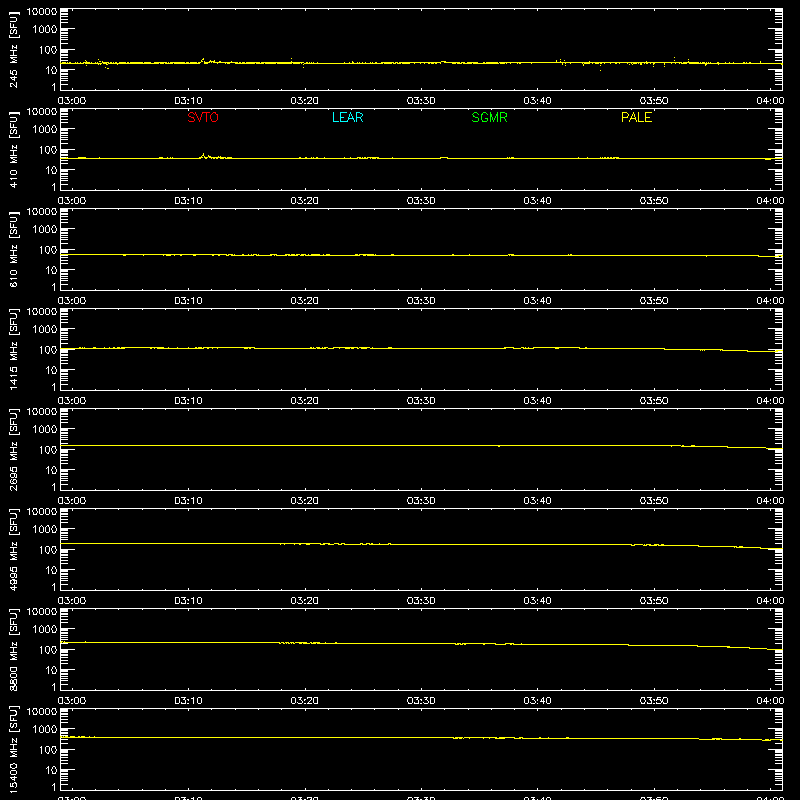Click the 03:50 time label below 410 MHz plot
Screen dimensions: 800x800
coord(654,201)
